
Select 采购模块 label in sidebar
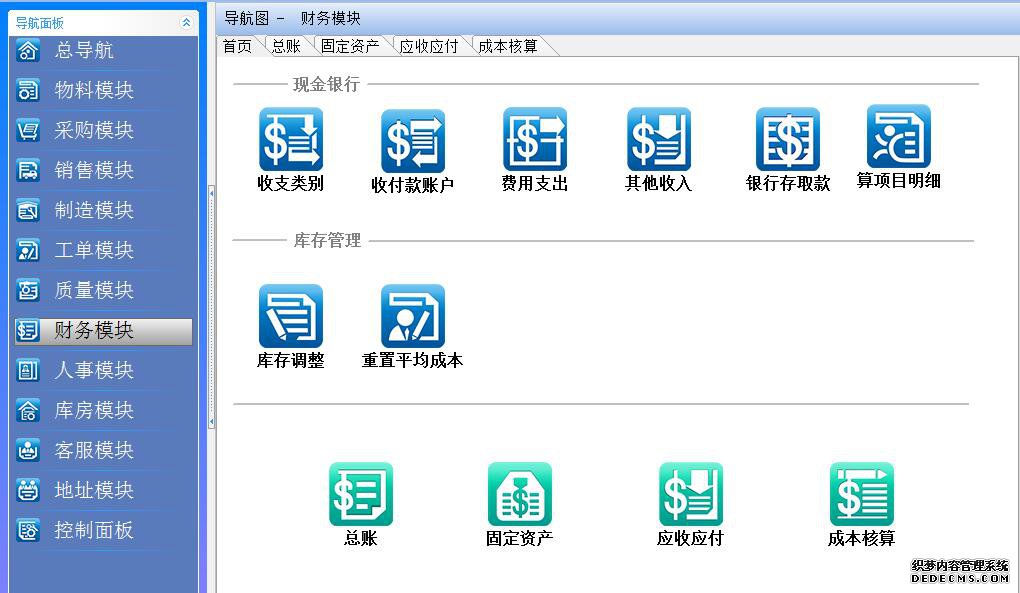94,130
